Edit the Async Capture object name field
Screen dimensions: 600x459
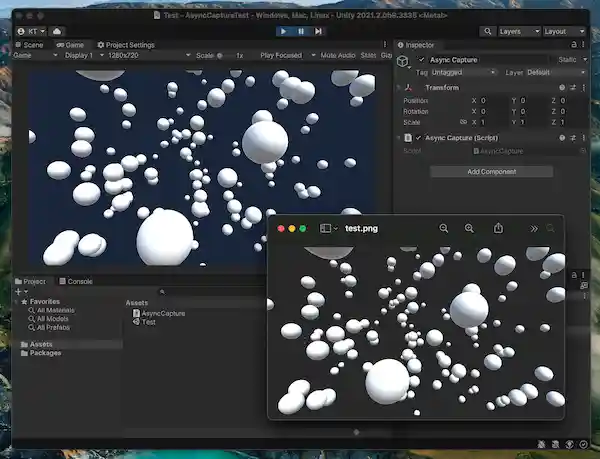click(487, 60)
